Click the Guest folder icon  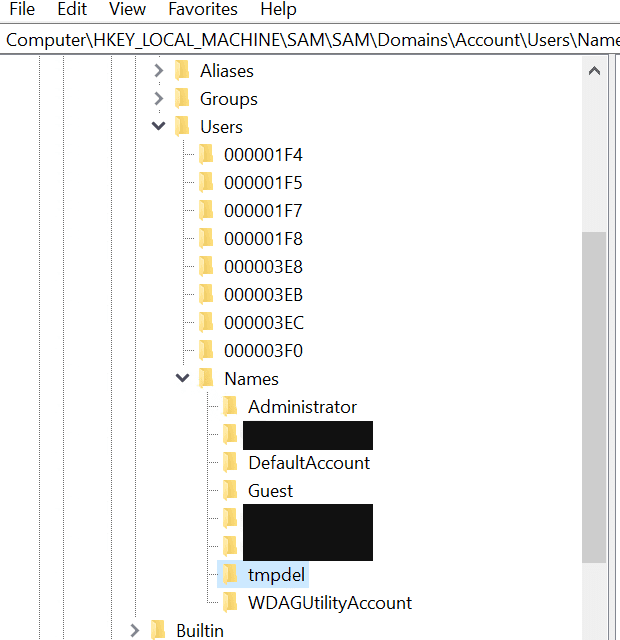(x=230, y=491)
